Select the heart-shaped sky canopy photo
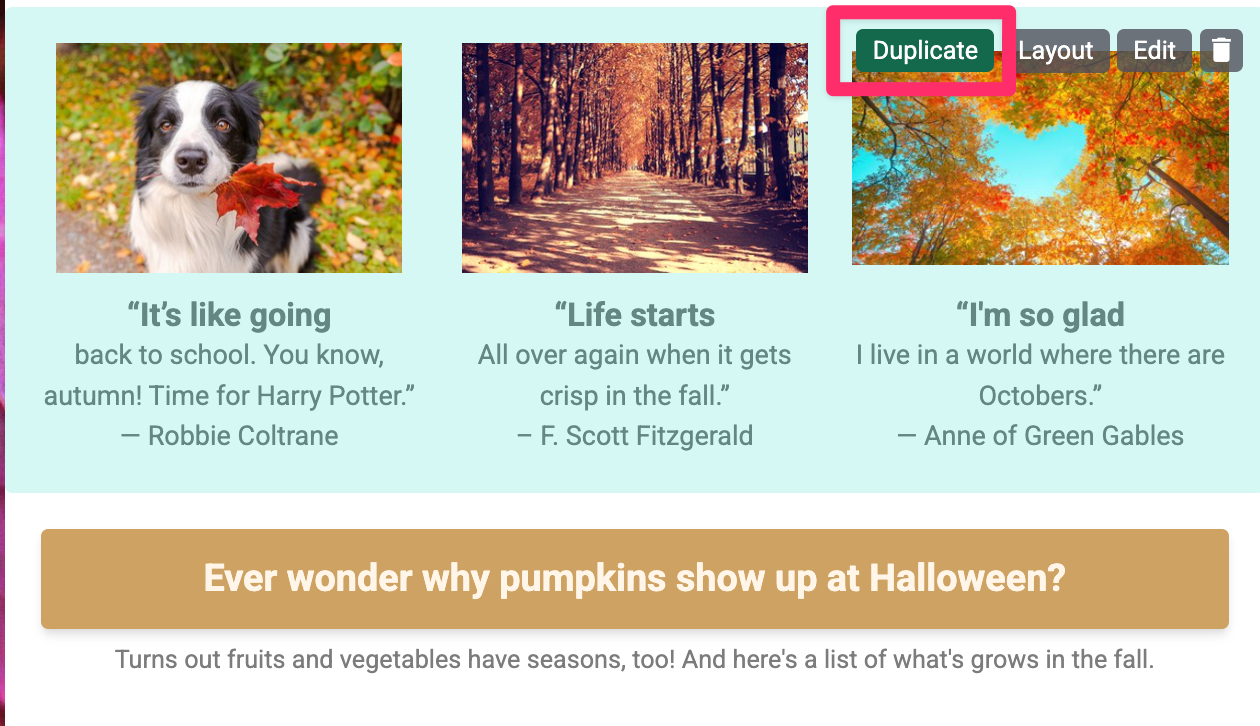This screenshot has height=726, width=1260. tap(1040, 170)
